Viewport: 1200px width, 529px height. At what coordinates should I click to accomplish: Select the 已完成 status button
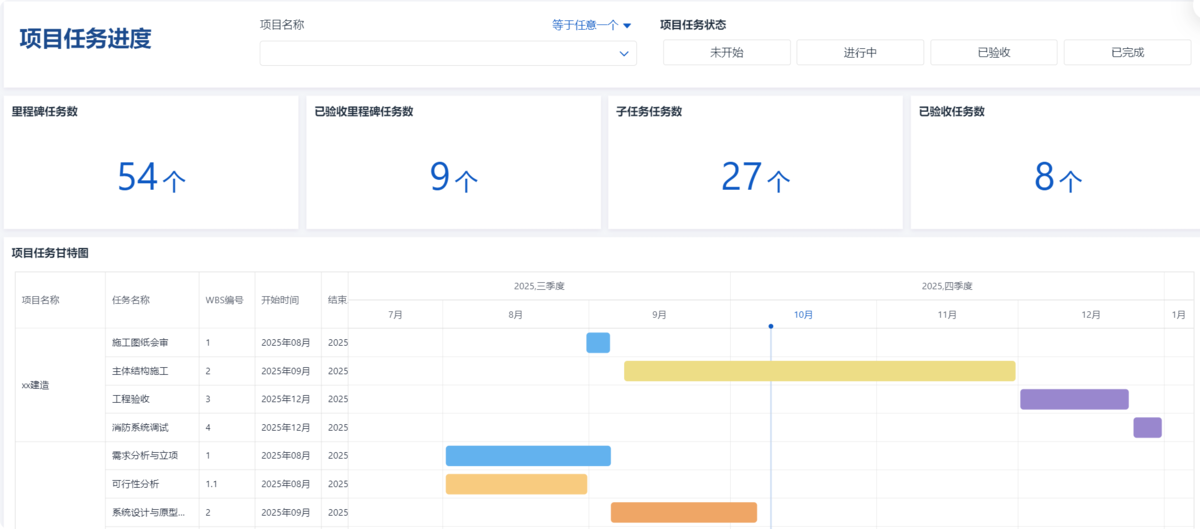tap(1127, 53)
